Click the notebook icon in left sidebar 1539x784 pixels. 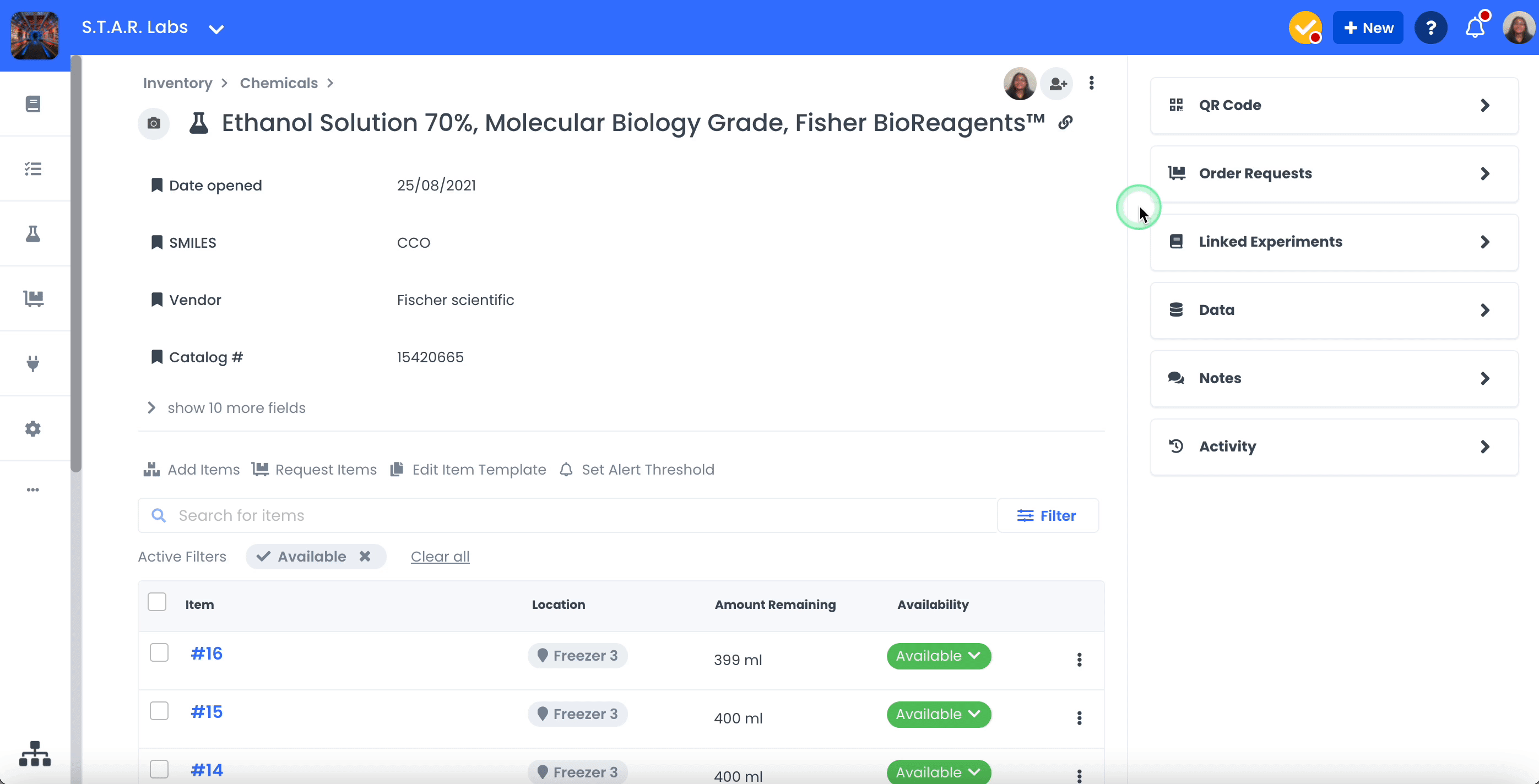click(33, 104)
